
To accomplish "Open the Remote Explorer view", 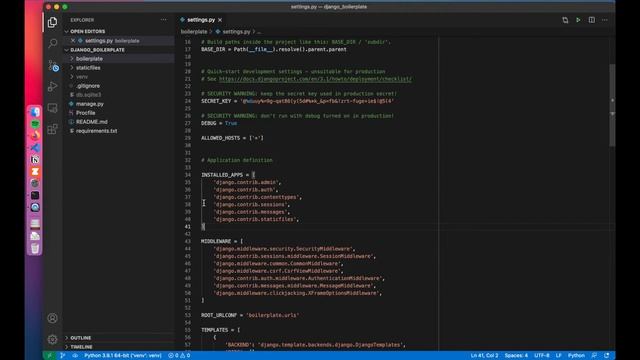I will pos(52,108).
